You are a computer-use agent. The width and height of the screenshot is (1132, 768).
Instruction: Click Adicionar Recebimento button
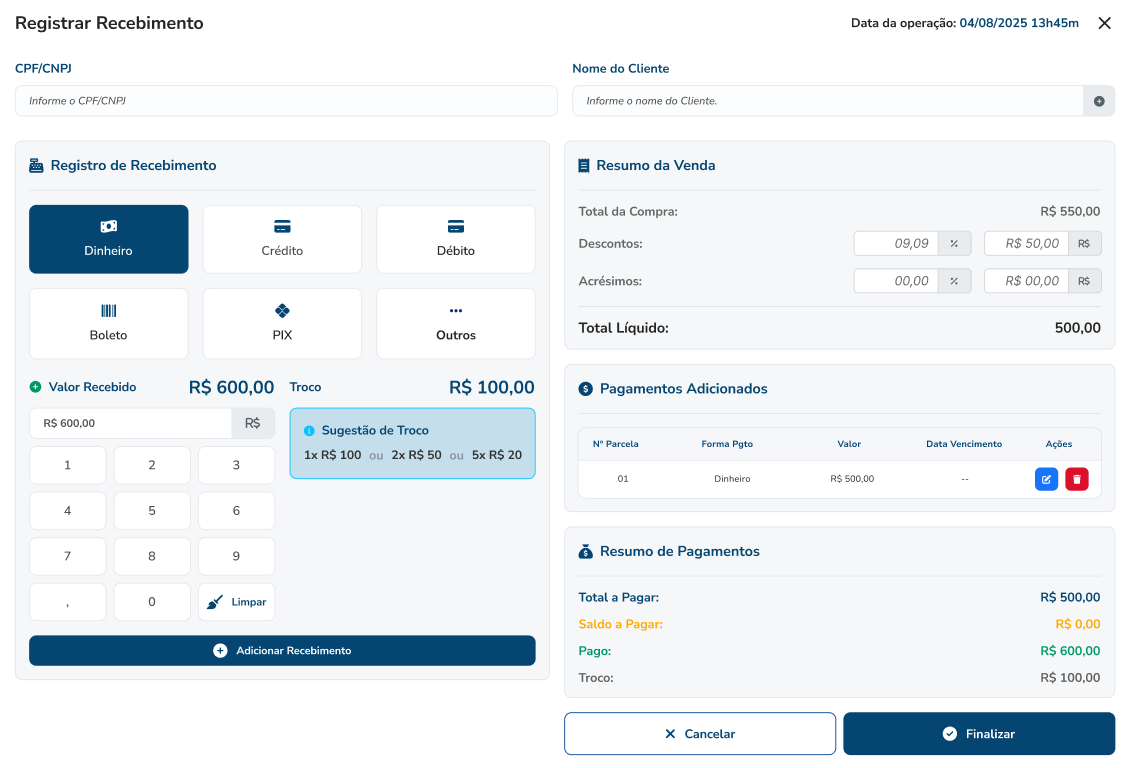click(x=282, y=650)
